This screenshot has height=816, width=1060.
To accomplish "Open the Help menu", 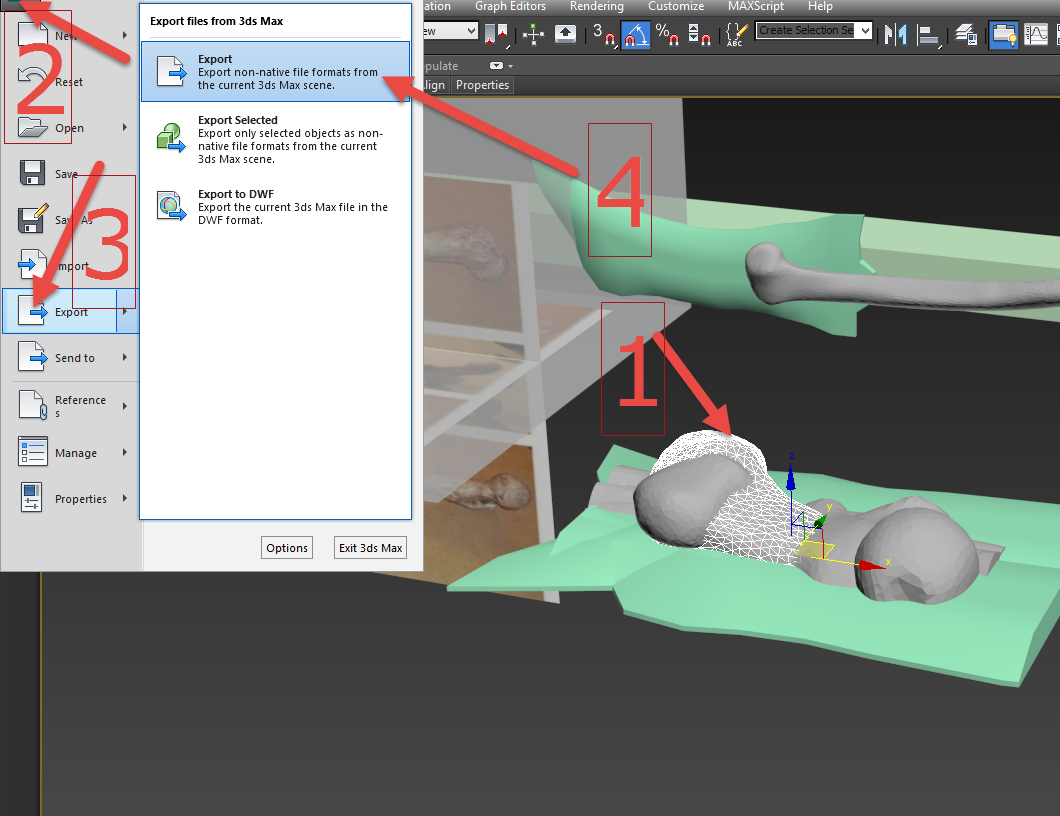I will pos(820,6).
